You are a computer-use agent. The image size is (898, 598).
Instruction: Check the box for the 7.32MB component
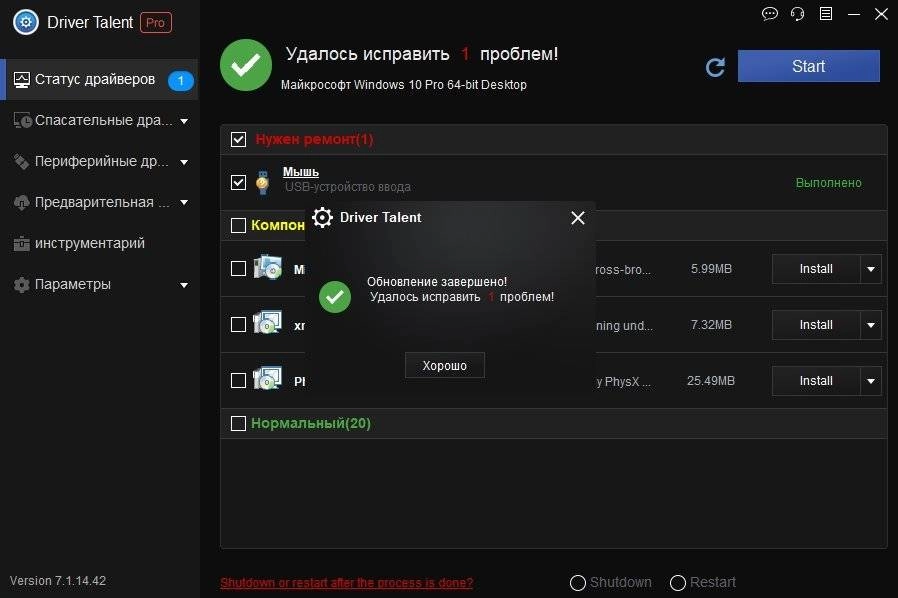238,325
